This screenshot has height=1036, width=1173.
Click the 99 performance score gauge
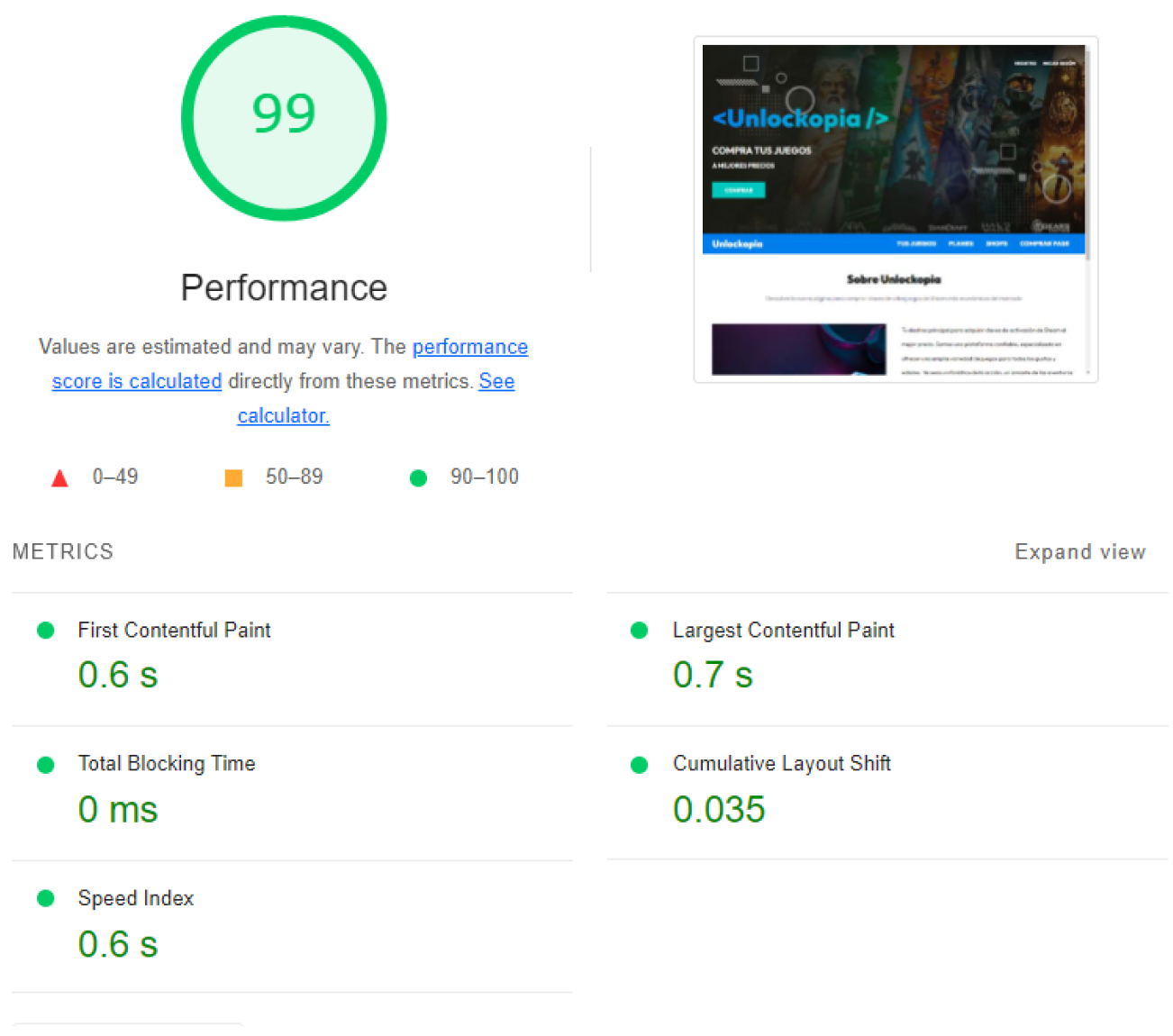tap(284, 118)
